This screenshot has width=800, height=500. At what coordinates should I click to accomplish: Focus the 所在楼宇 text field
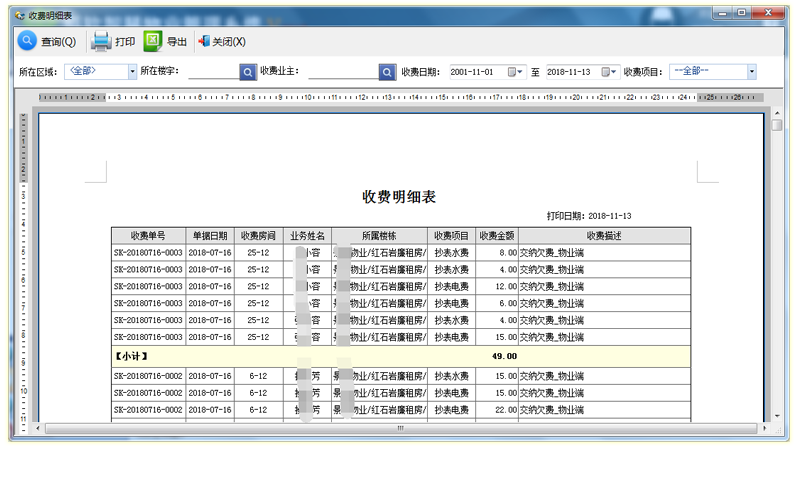(212, 72)
